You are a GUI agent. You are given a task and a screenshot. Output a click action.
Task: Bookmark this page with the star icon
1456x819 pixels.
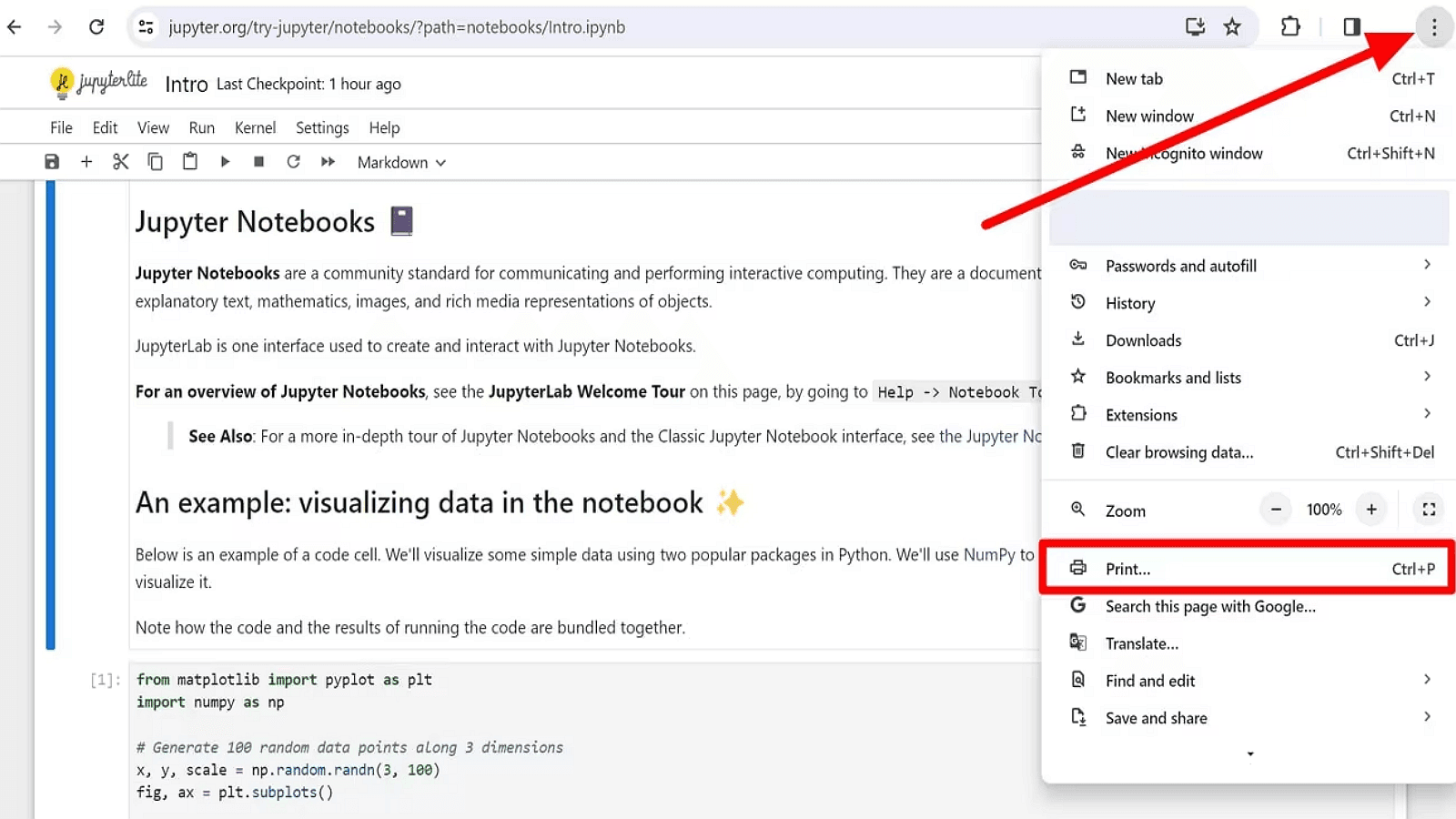(1232, 27)
